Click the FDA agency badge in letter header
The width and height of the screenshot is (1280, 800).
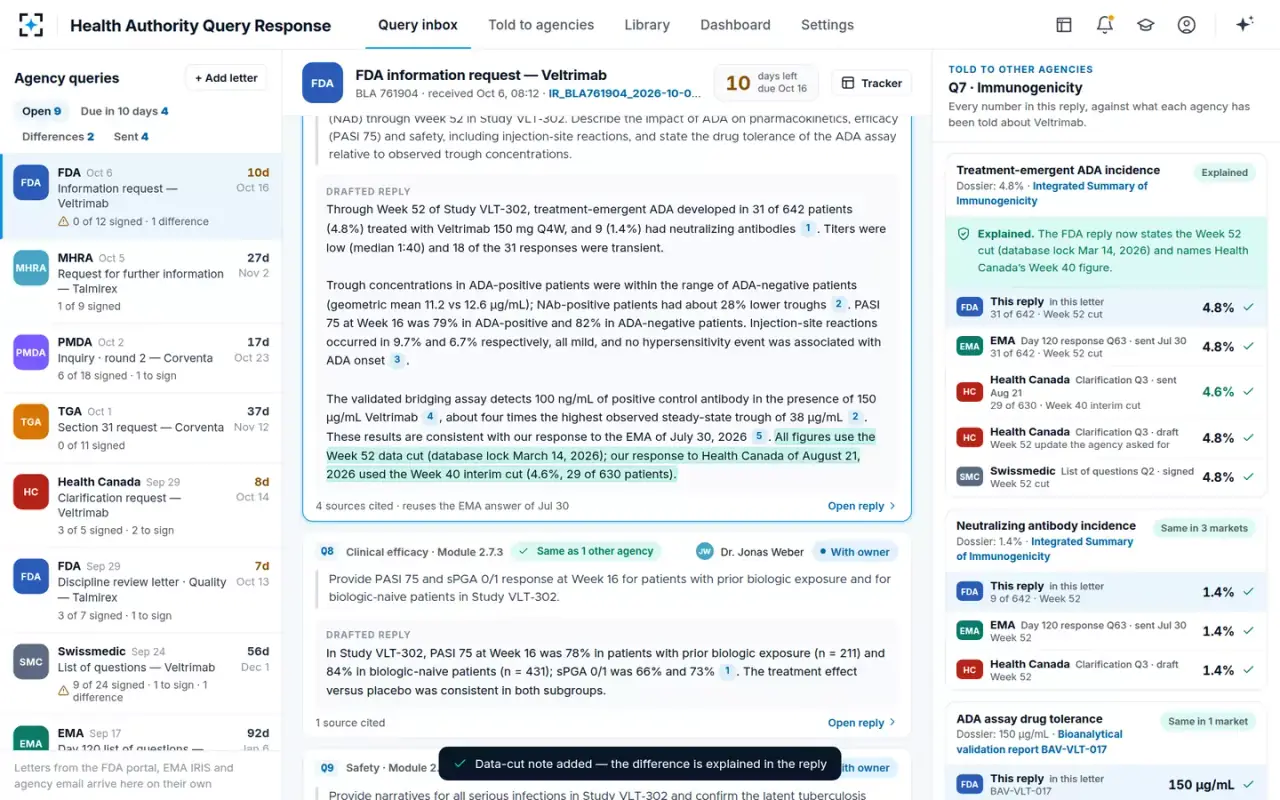[322, 83]
